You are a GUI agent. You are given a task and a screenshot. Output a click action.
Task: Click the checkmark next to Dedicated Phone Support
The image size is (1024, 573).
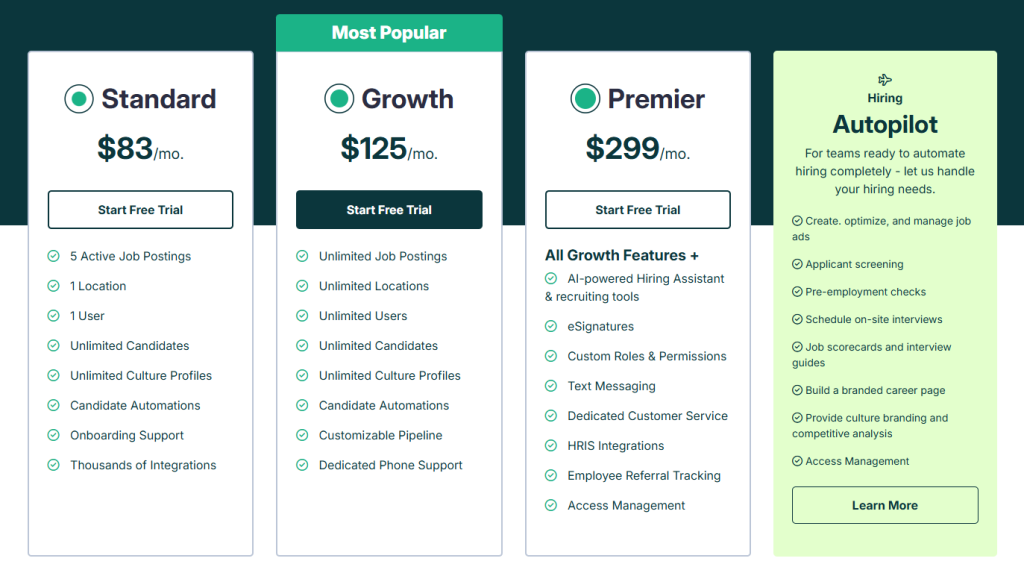[x=302, y=465]
